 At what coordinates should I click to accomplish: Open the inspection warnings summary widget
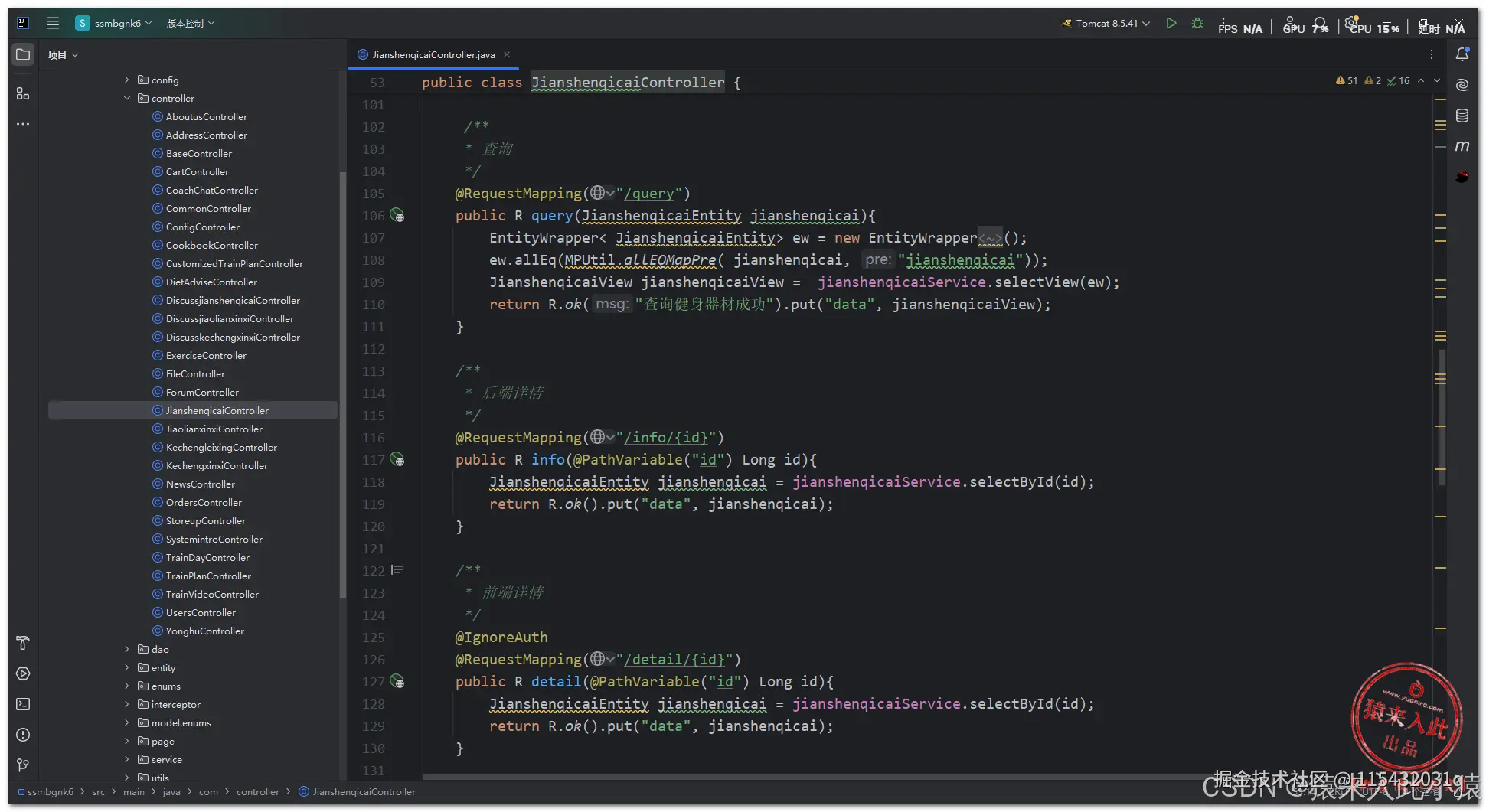(1372, 80)
